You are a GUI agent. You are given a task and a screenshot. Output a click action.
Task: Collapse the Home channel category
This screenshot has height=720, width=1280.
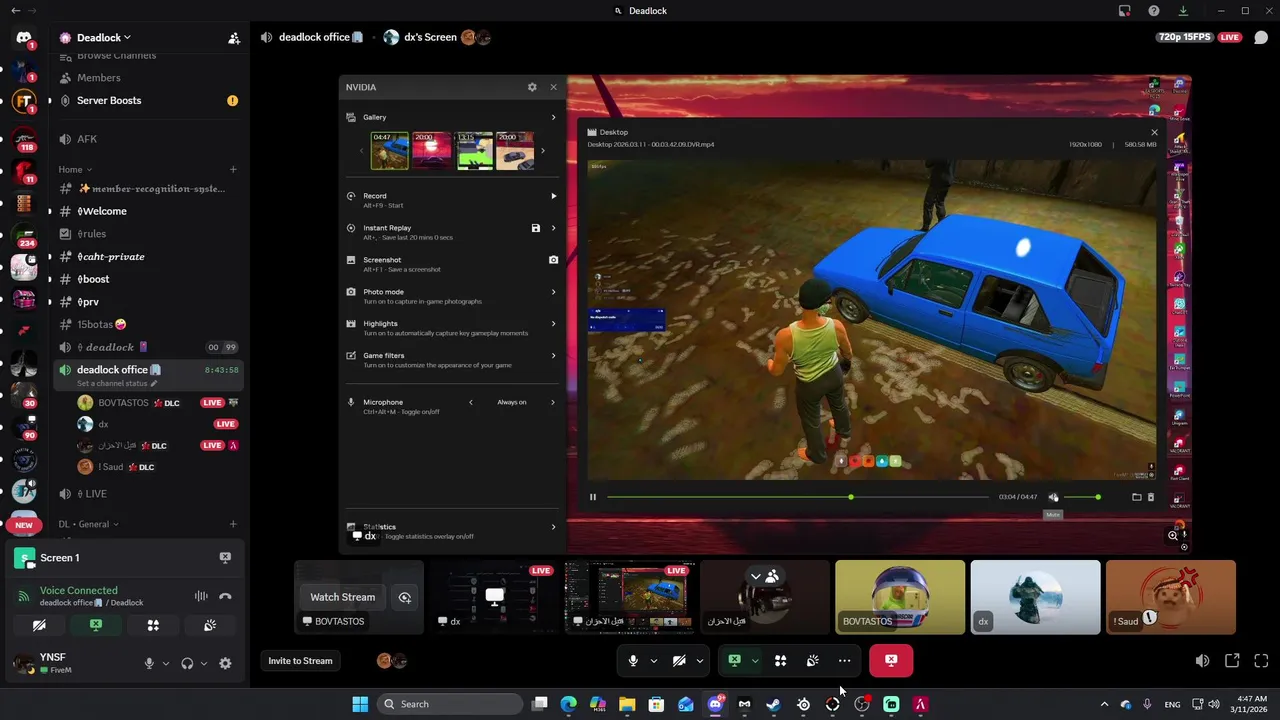[75, 169]
